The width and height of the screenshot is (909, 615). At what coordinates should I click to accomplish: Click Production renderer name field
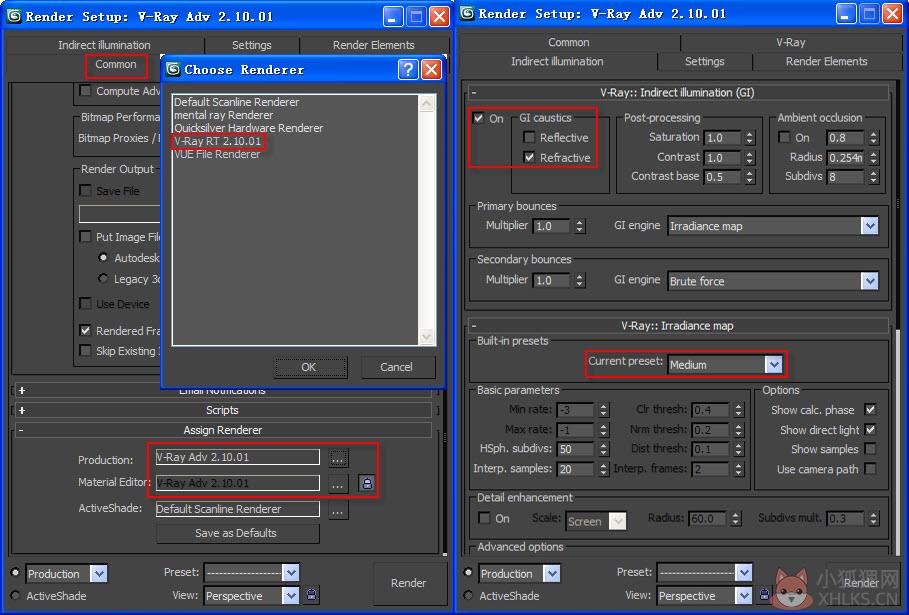click(238, 457)
